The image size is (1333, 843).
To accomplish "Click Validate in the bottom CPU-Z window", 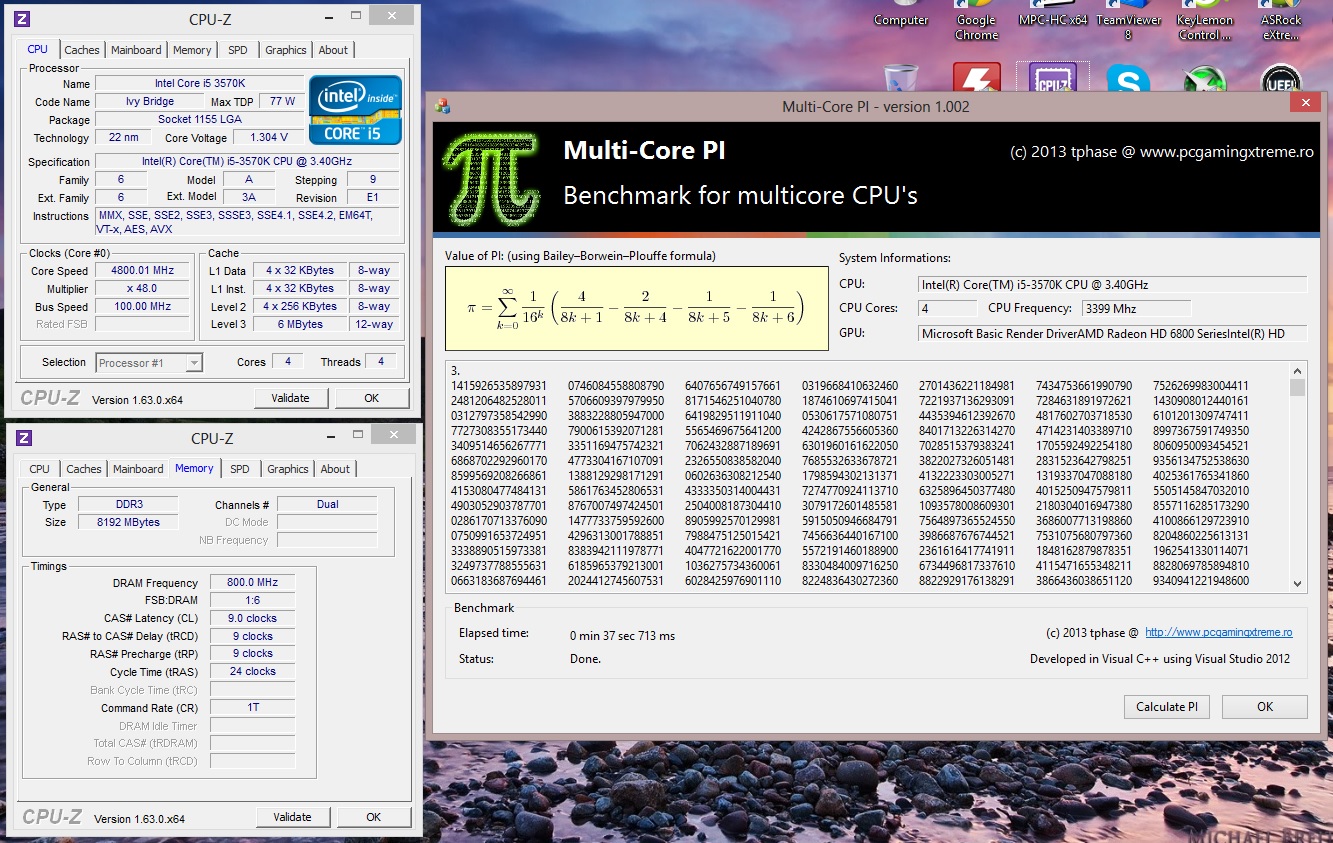I will tap(292, 817).
